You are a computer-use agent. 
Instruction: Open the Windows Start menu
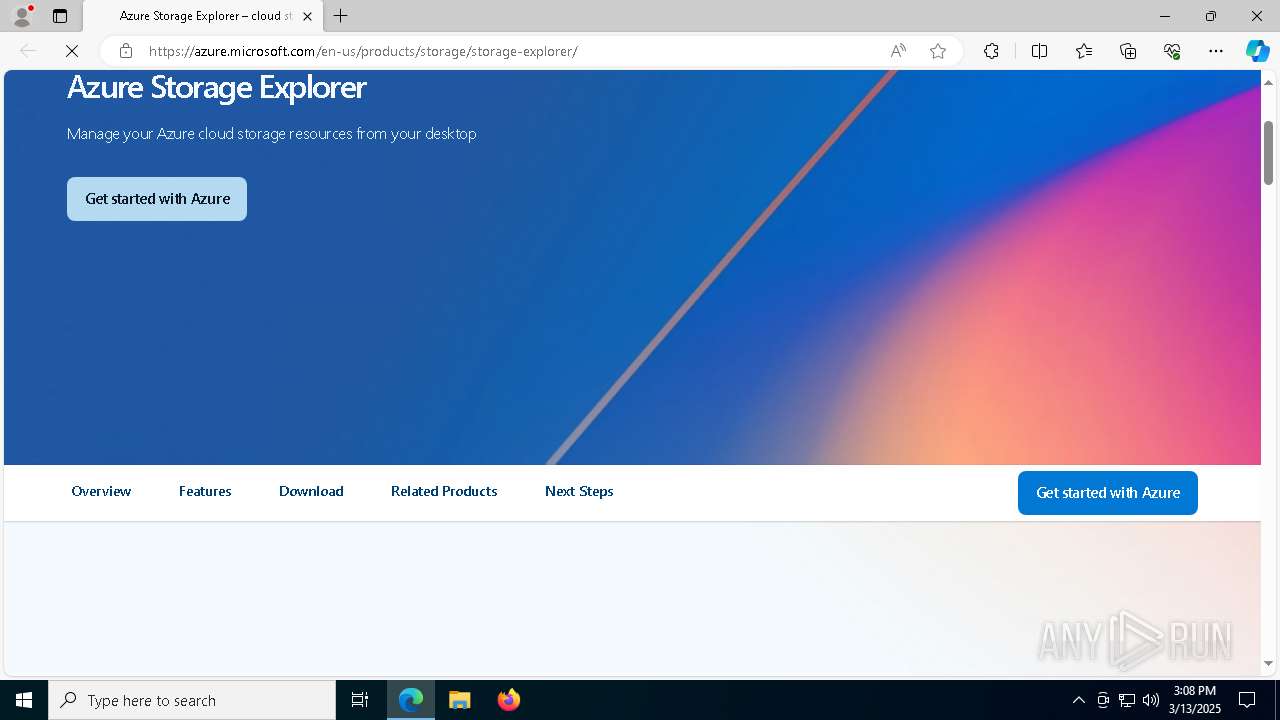pyautogui.click(x=24, y=700)
